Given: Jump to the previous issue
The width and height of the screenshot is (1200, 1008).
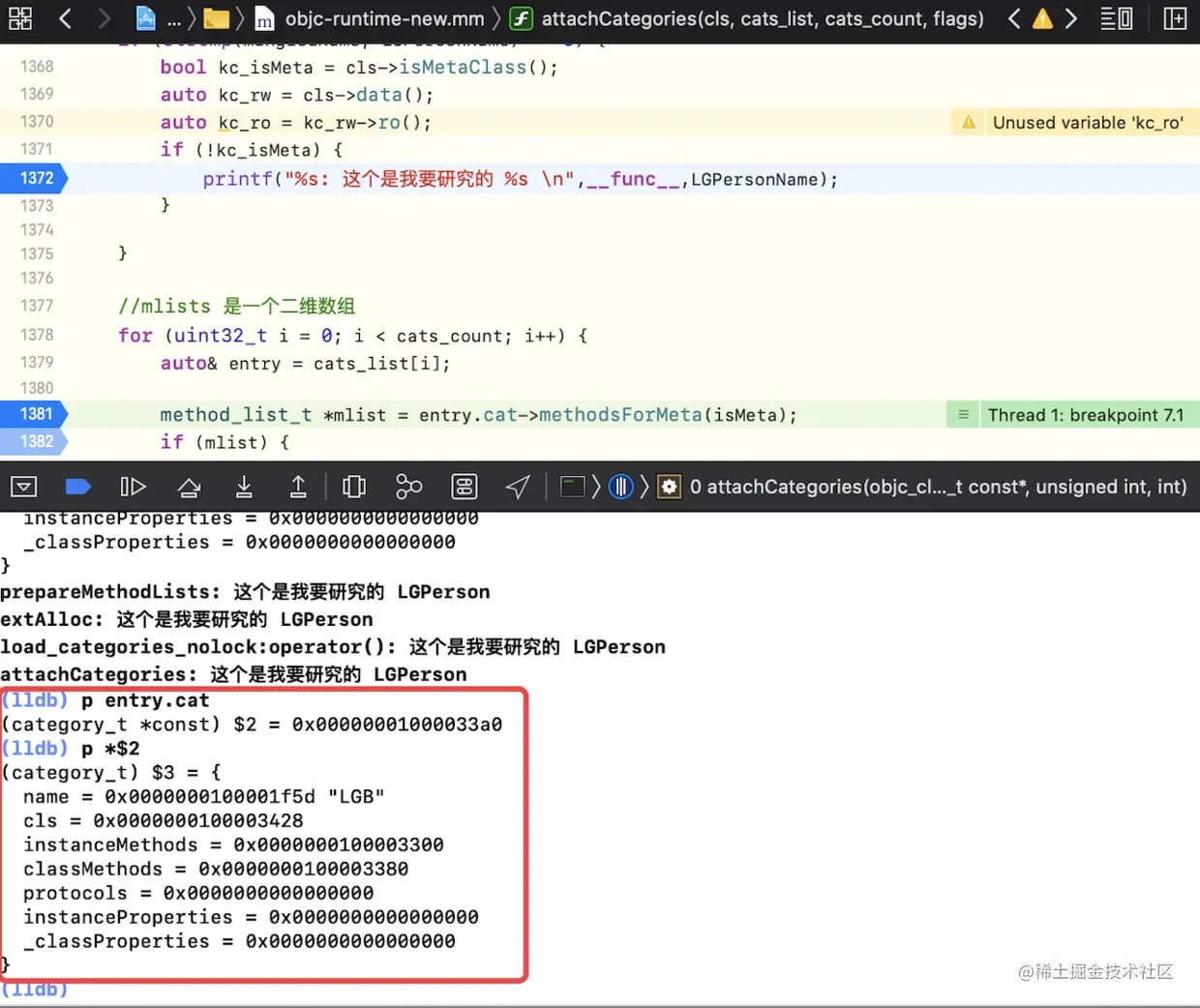Looking at the screenshot, I should pyautogui.click(x=1013, y=17).
